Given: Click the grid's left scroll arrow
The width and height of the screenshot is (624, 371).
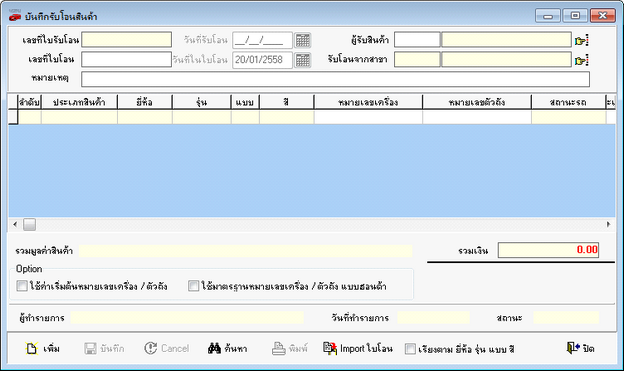Looking at the screenshot, I should click(15, 225).
